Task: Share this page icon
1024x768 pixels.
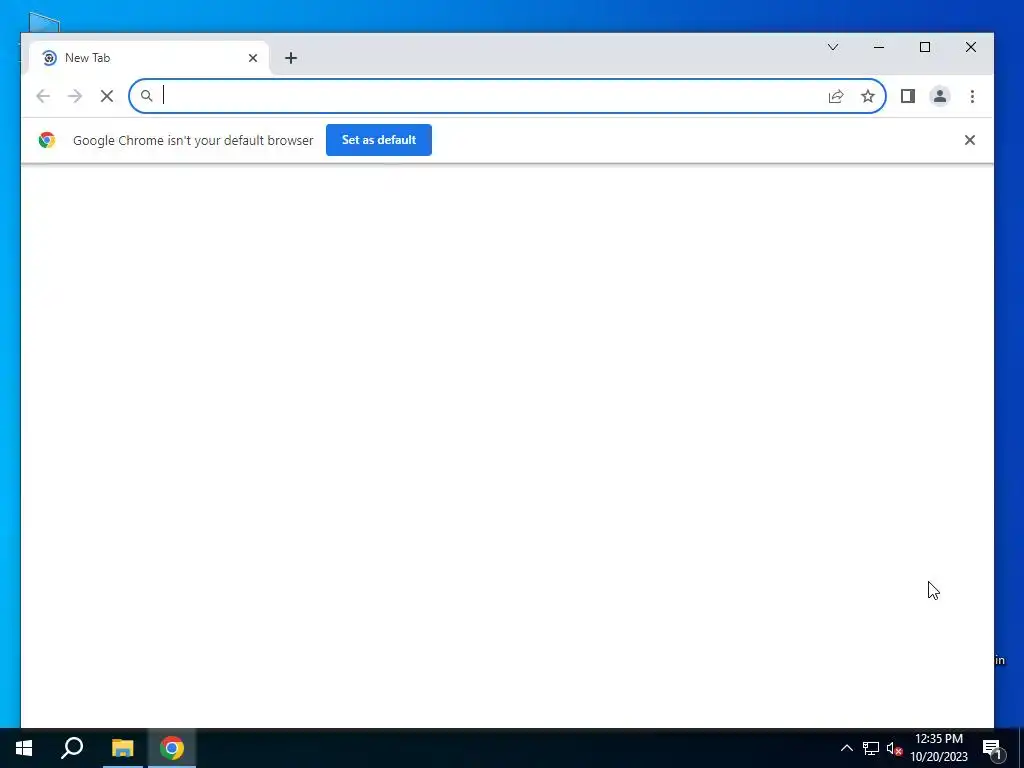Action: pos(836,97)
